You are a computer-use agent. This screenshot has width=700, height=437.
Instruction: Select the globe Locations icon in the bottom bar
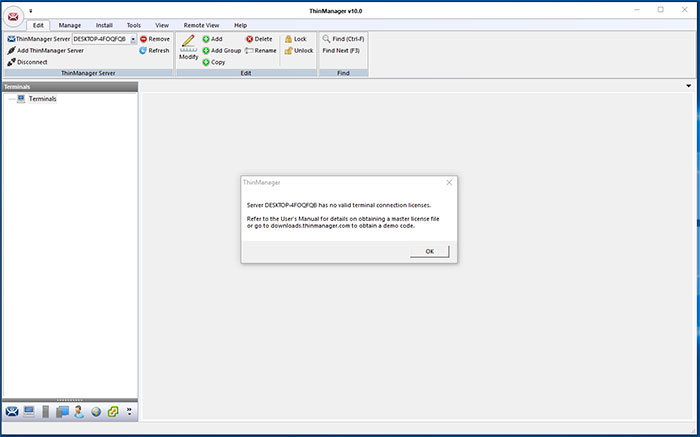pyautogui.click(x=96, y=412)
